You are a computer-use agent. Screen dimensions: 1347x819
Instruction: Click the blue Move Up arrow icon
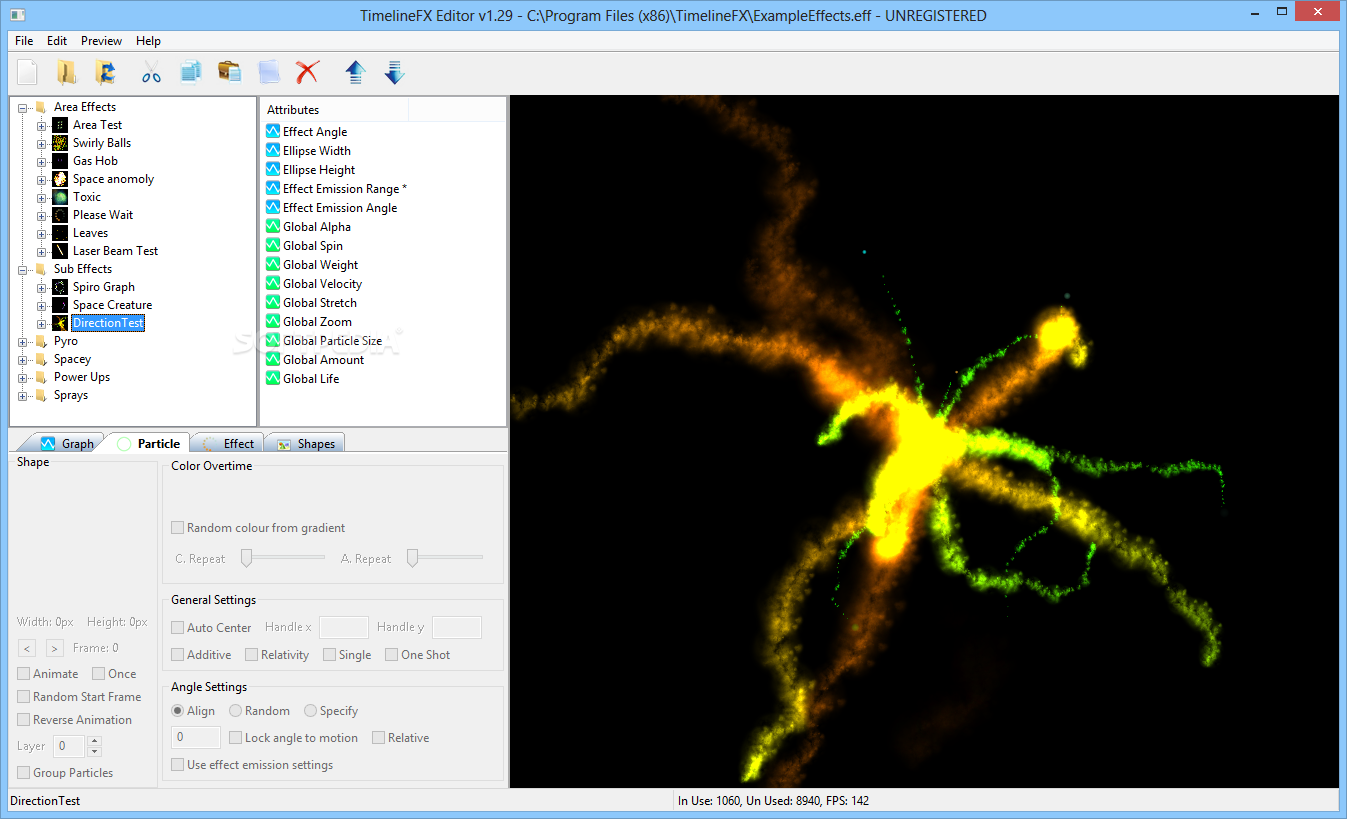point(355,72)
